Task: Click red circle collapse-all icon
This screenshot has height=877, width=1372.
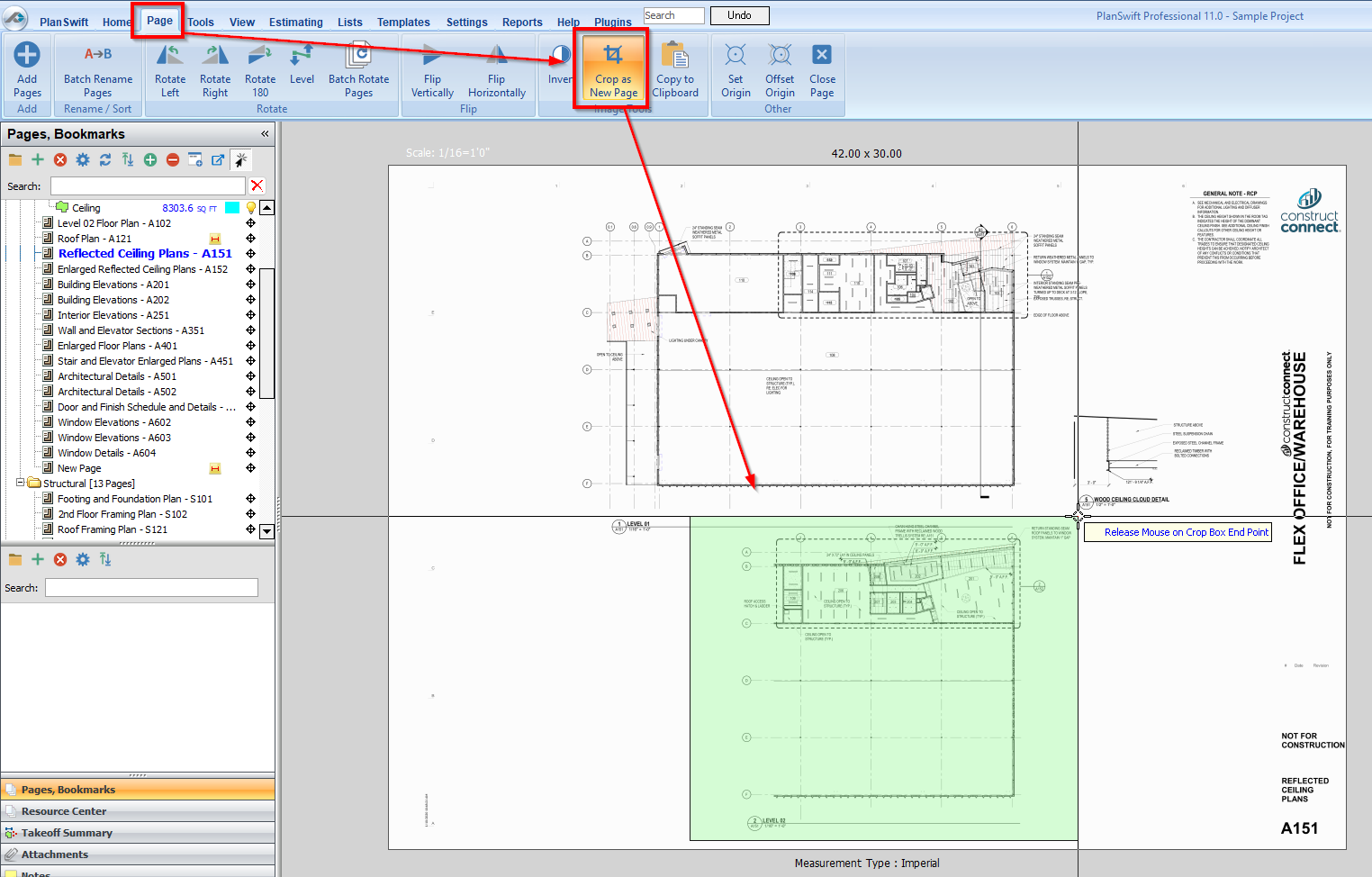Action: coord(173,159)
